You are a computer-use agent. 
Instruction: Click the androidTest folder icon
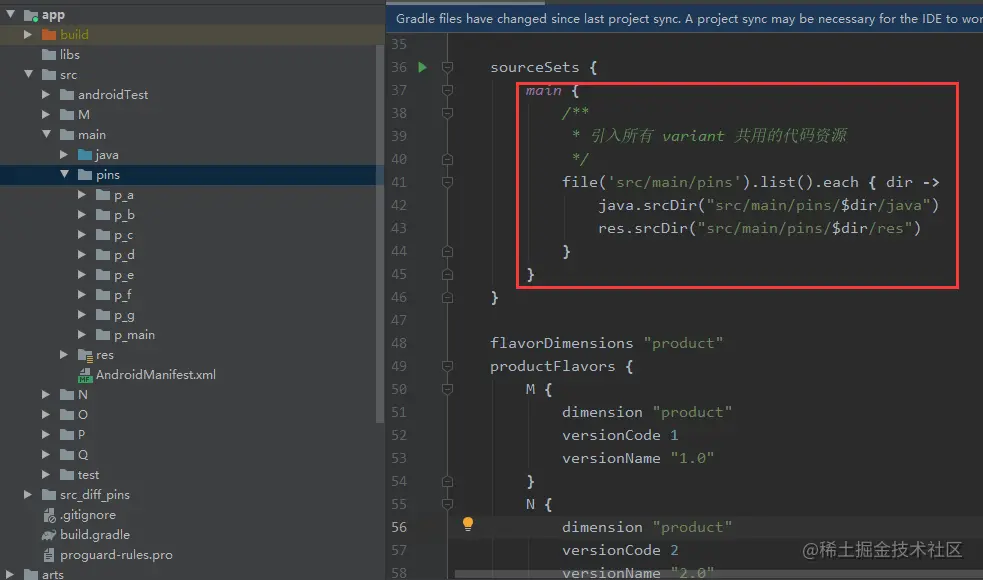(x=67, y=95)
